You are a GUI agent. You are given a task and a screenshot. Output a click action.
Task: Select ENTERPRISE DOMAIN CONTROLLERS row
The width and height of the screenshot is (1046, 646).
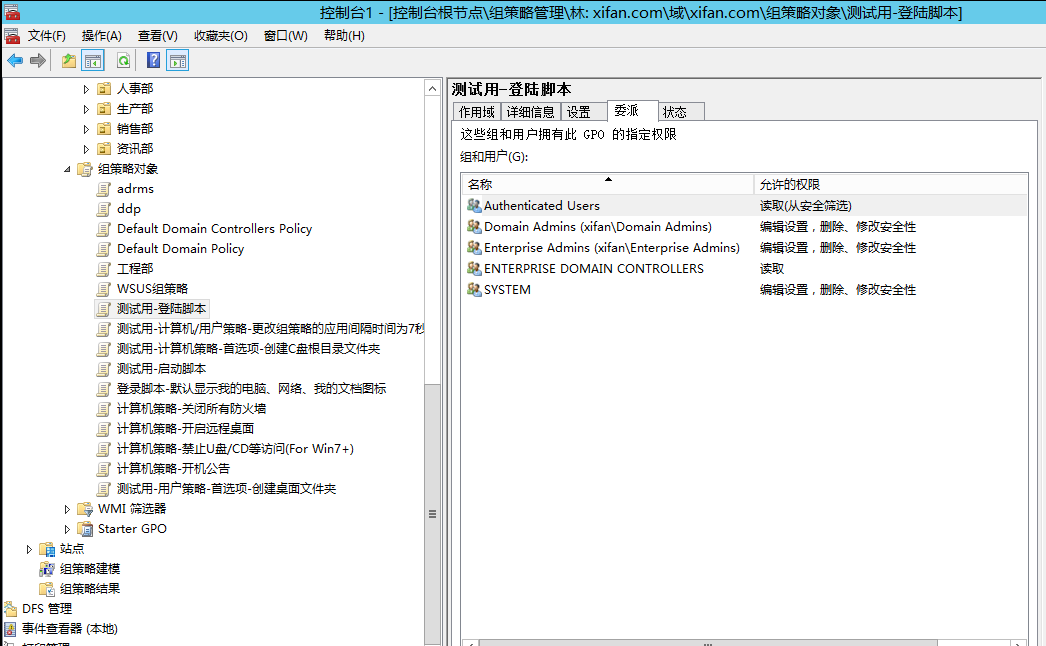[x=744, y=268]
